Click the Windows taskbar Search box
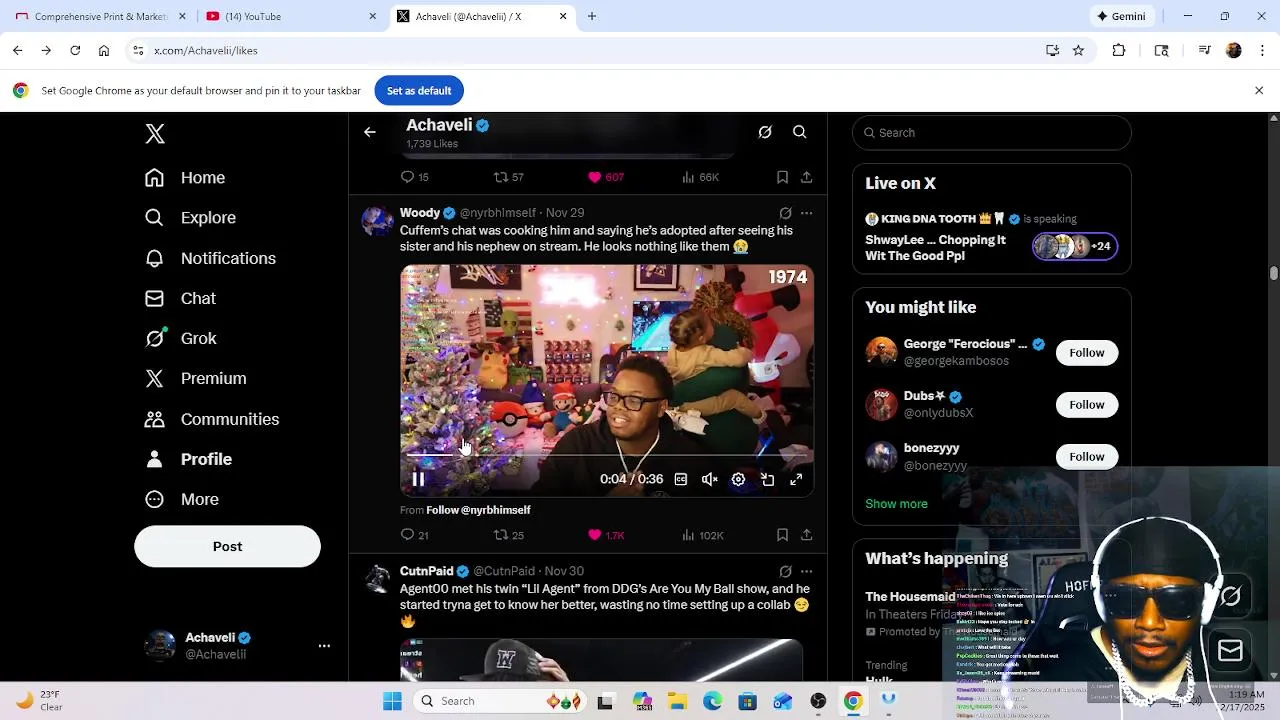Image resolution: width=1280 pixels, height=720 pixels. click(x=500, y=701)
